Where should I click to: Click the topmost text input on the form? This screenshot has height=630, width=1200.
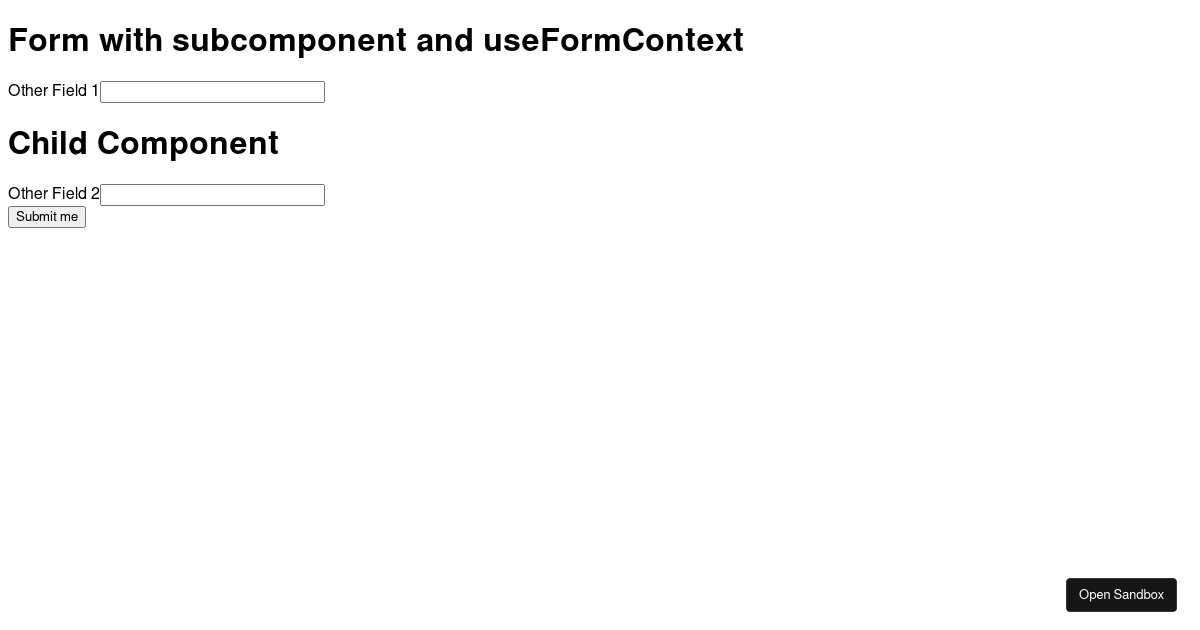click(212, 92)
